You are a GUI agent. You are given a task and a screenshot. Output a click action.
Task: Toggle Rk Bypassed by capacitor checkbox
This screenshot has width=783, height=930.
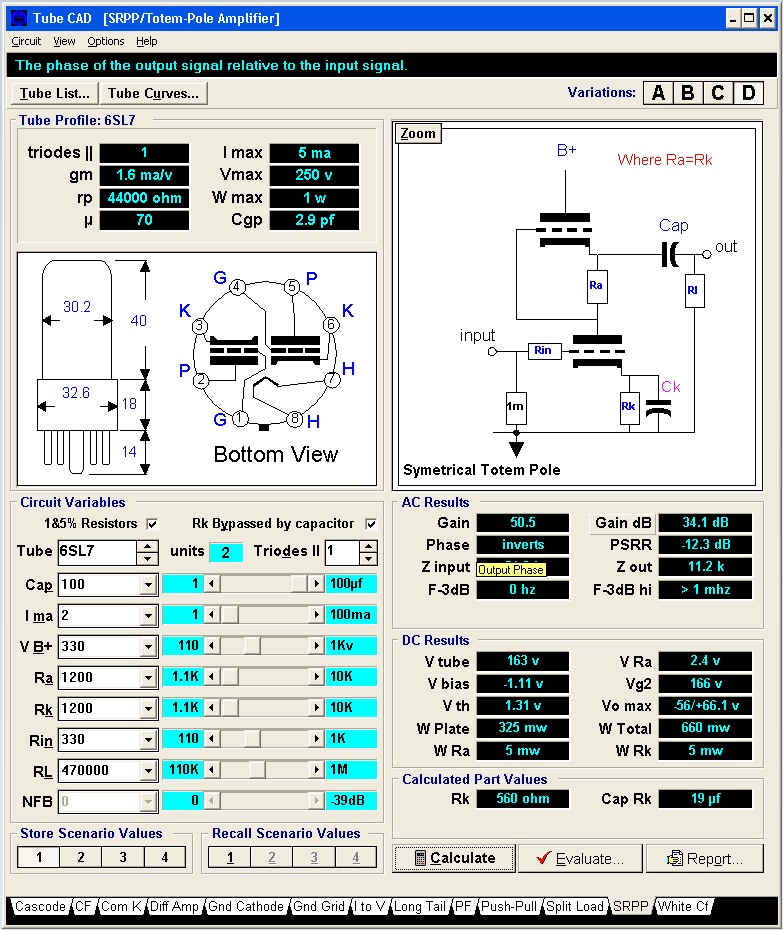[371, 524]
